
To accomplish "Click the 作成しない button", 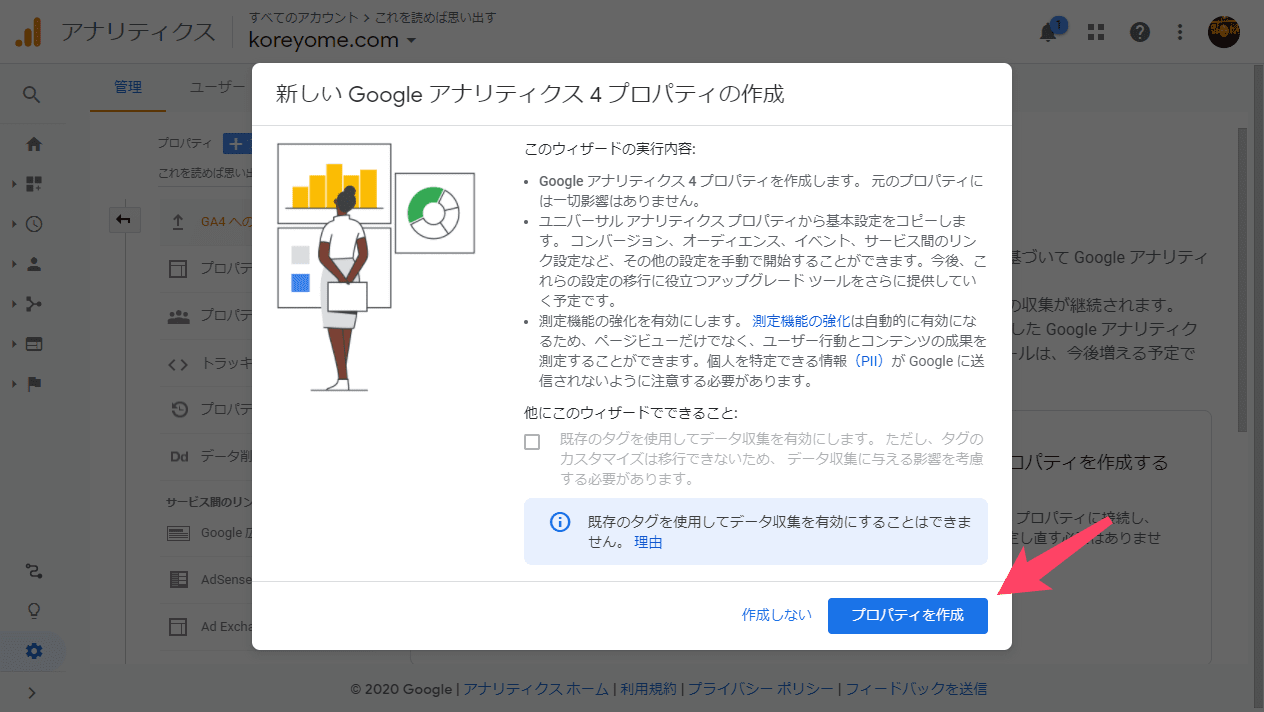I will pyautogui.click(x=777, y=615).
